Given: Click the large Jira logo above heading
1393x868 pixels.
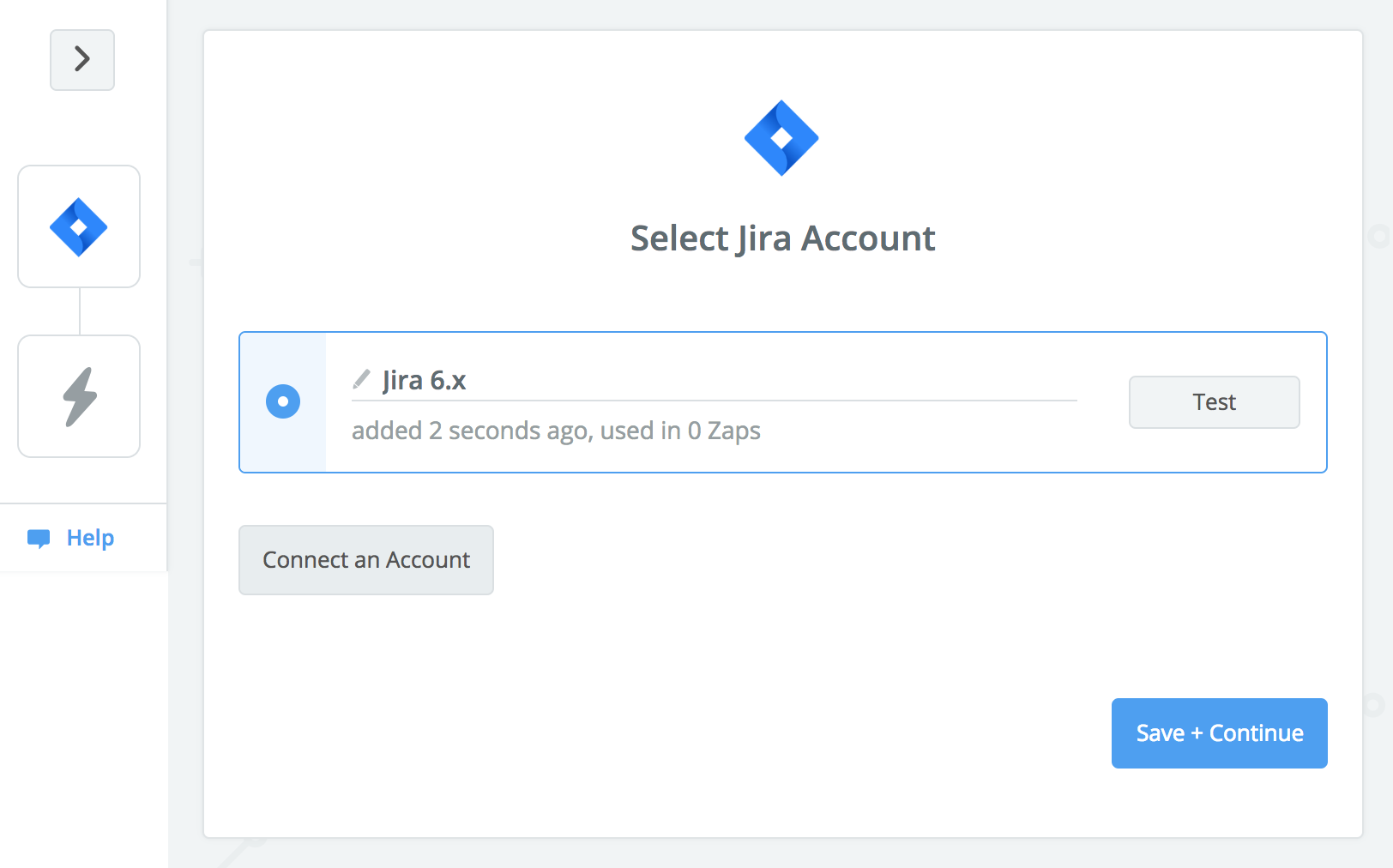Looking at the screenshot, I should [x=781, y=138].
